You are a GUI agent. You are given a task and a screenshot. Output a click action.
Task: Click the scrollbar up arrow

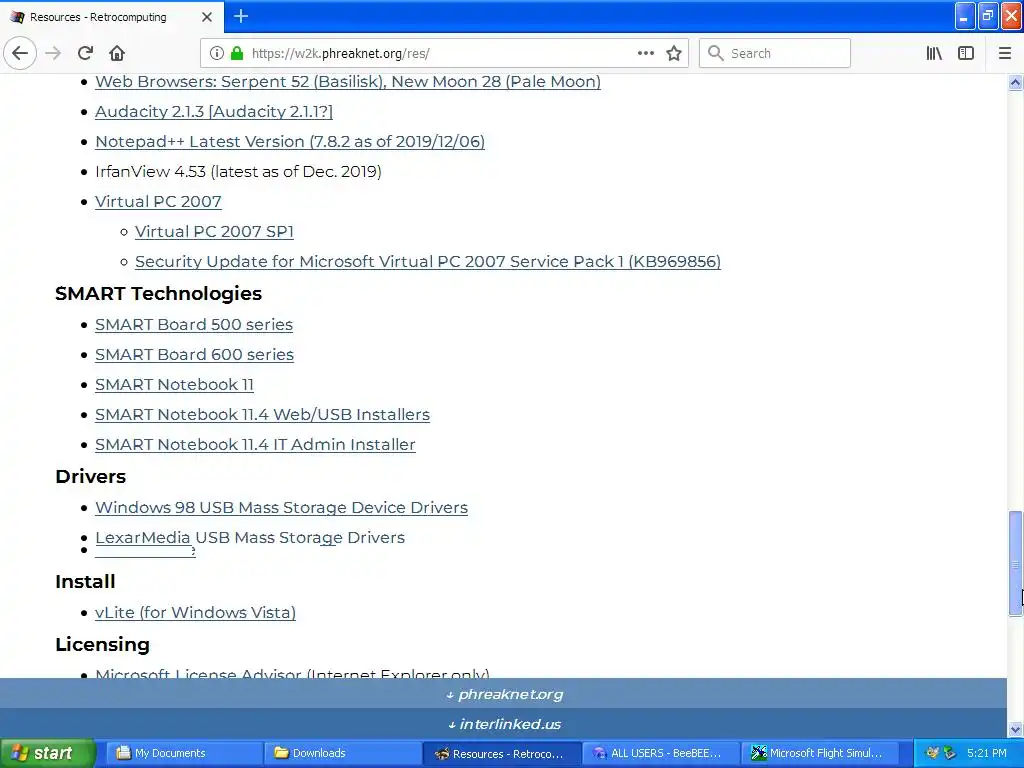(1015, 82)
